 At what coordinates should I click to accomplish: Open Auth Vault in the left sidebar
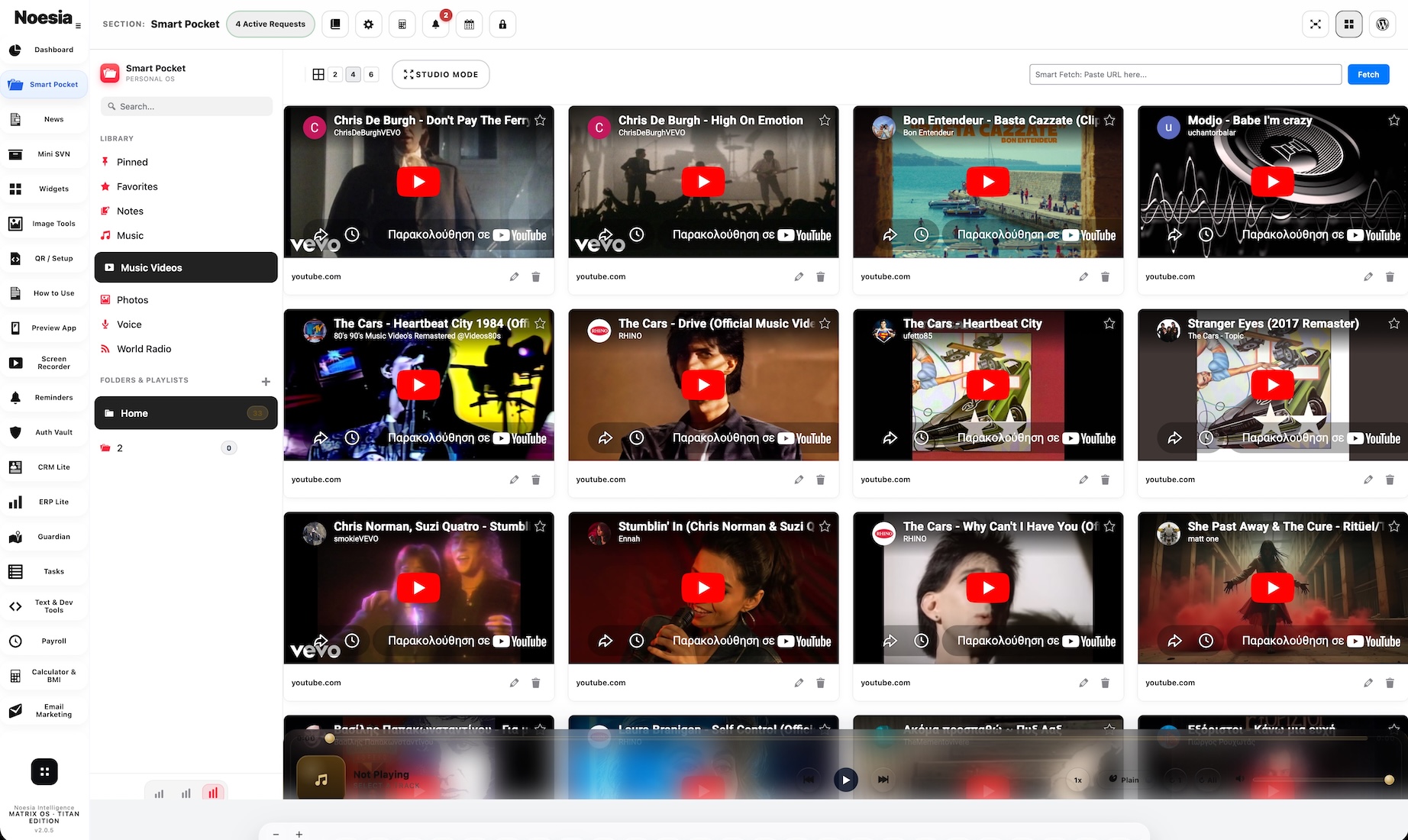pyautogui.click(x=44, y=432)
